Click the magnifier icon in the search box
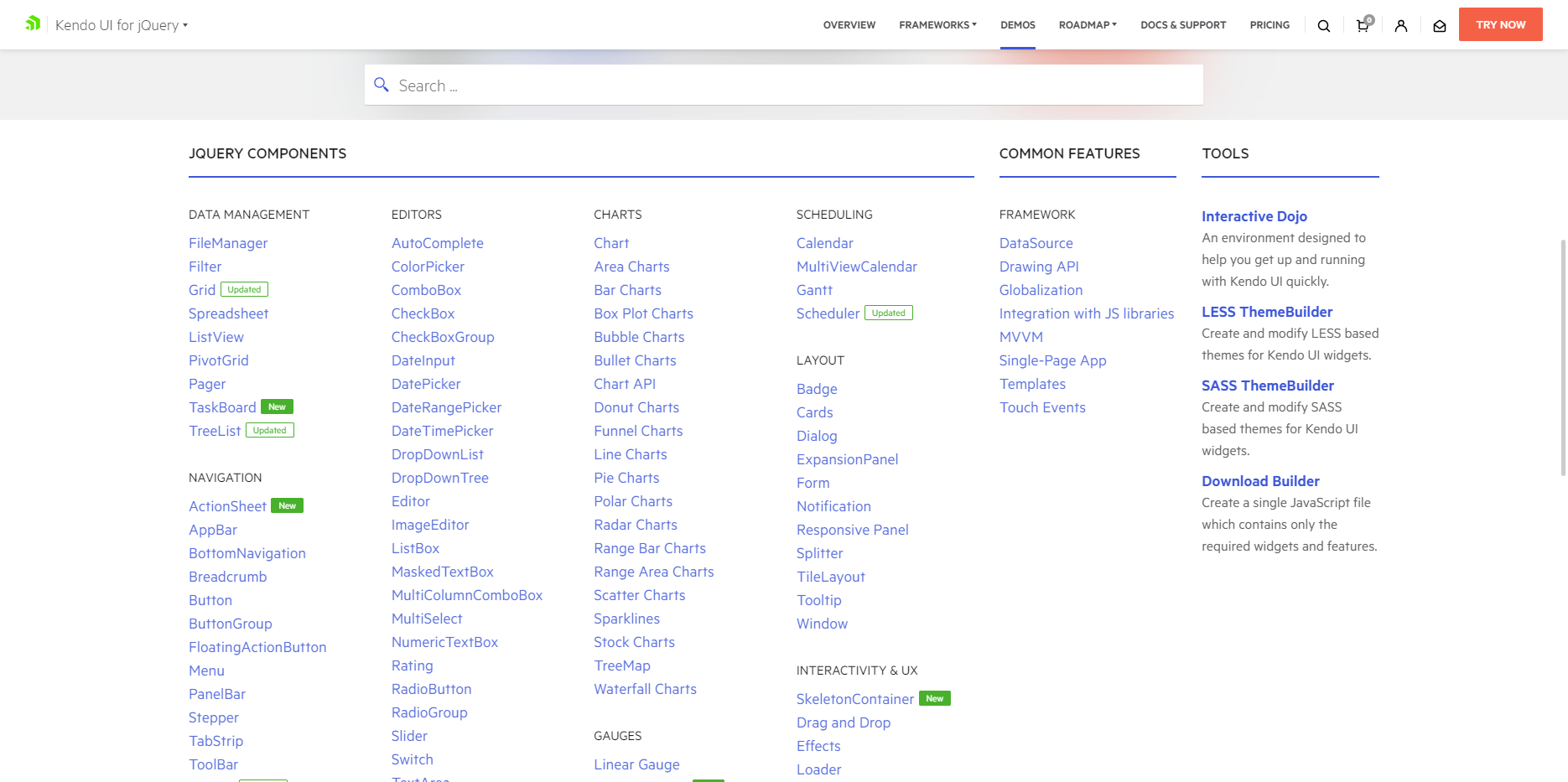 [x=382, y=85]
